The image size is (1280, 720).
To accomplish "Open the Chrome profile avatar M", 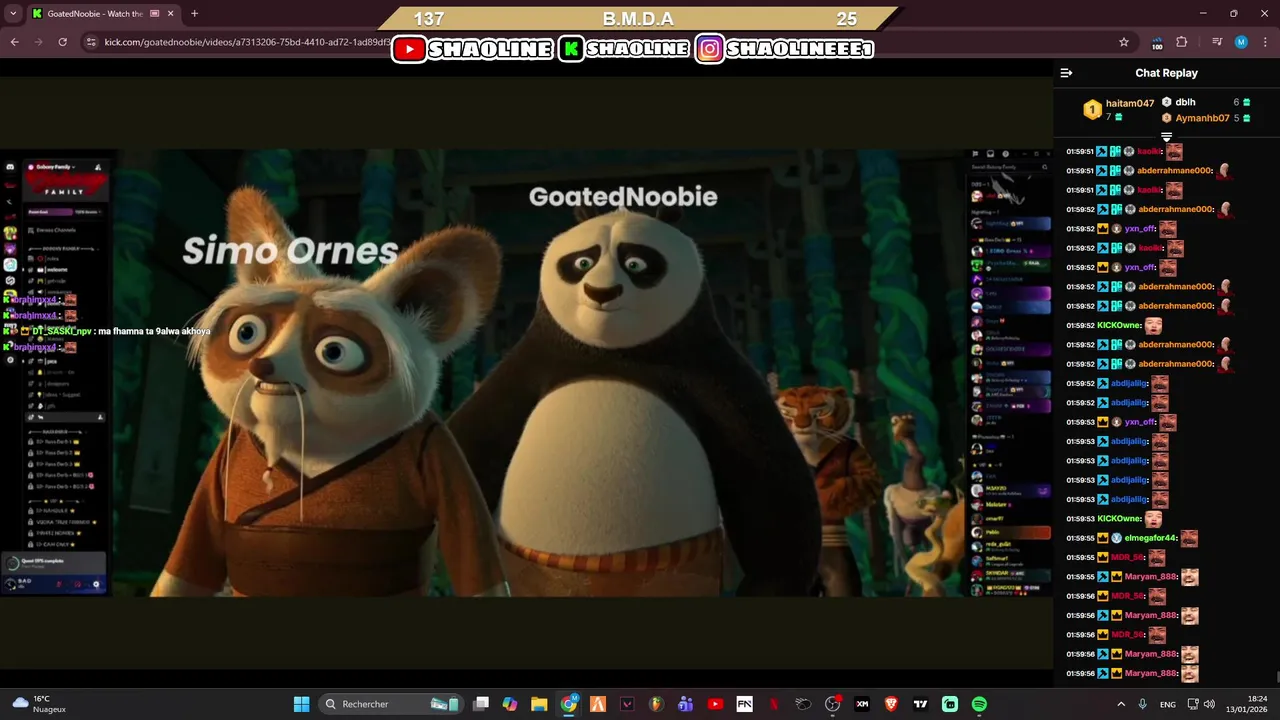I will tap(1241, 42).
